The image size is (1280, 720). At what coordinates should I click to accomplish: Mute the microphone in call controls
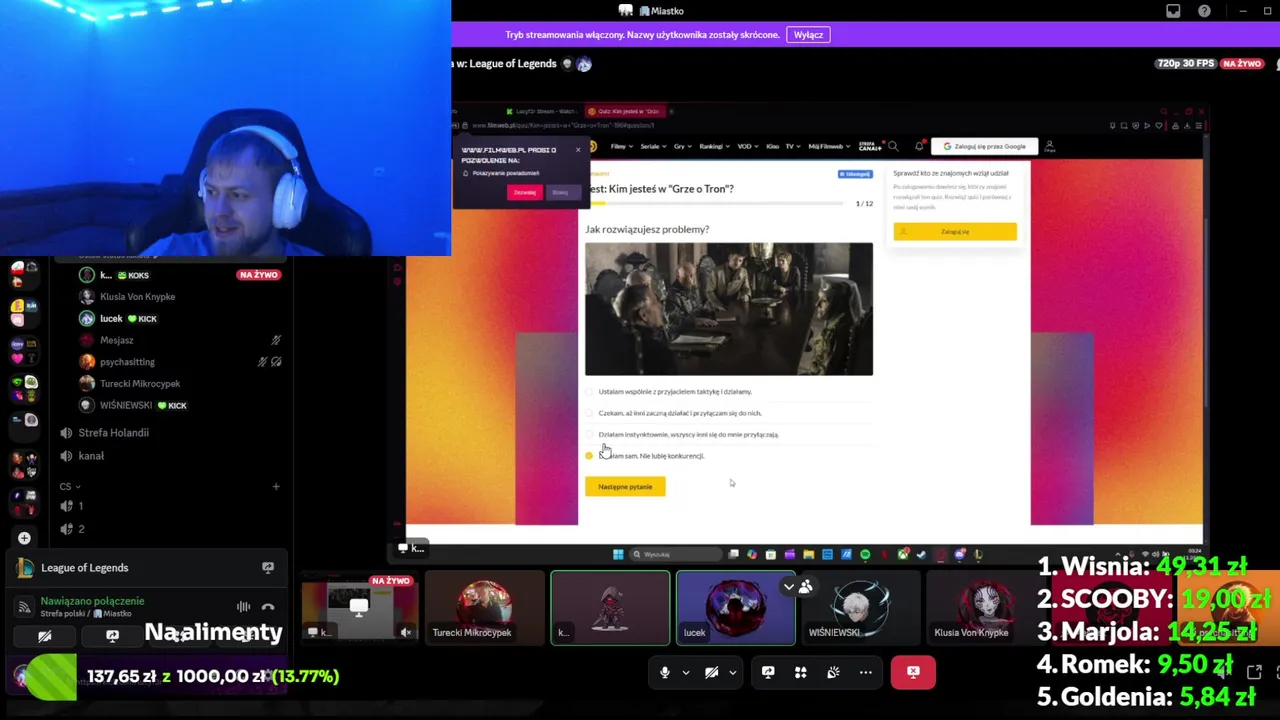pos(665,673)
